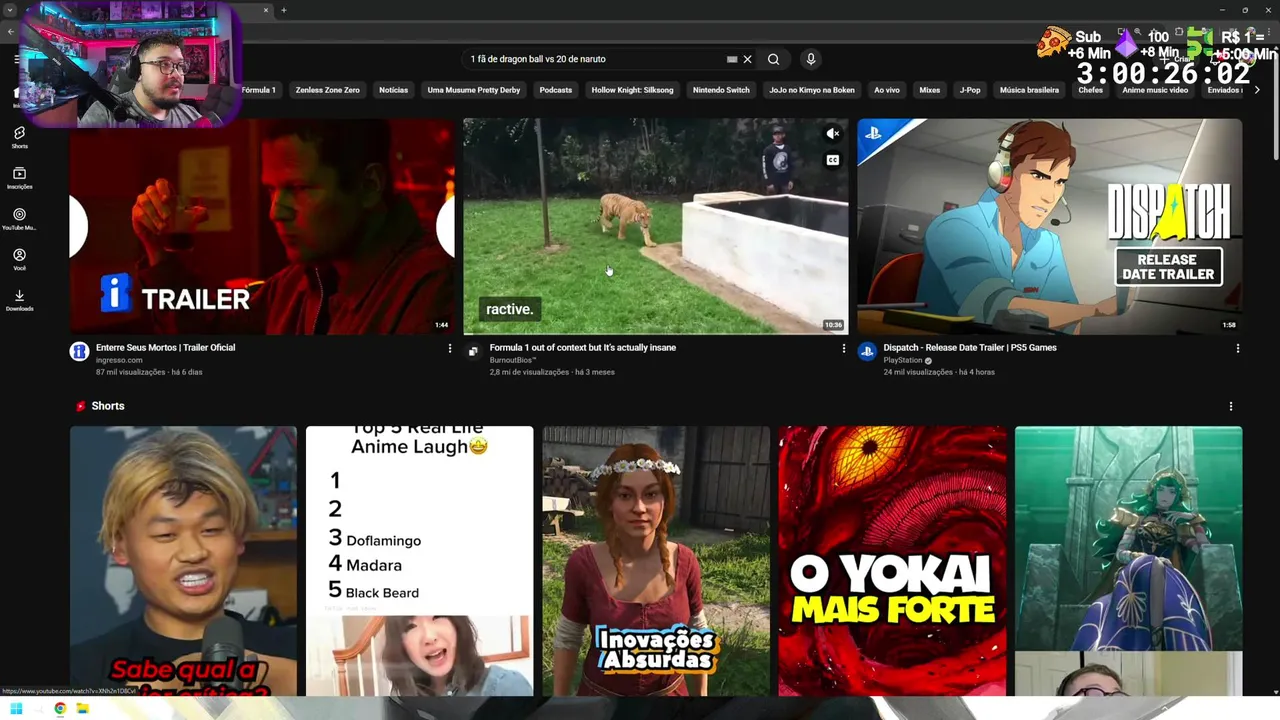1280x720 pixels.
Task: Open File Explorer from the taskbar
Action: (83, 708)
